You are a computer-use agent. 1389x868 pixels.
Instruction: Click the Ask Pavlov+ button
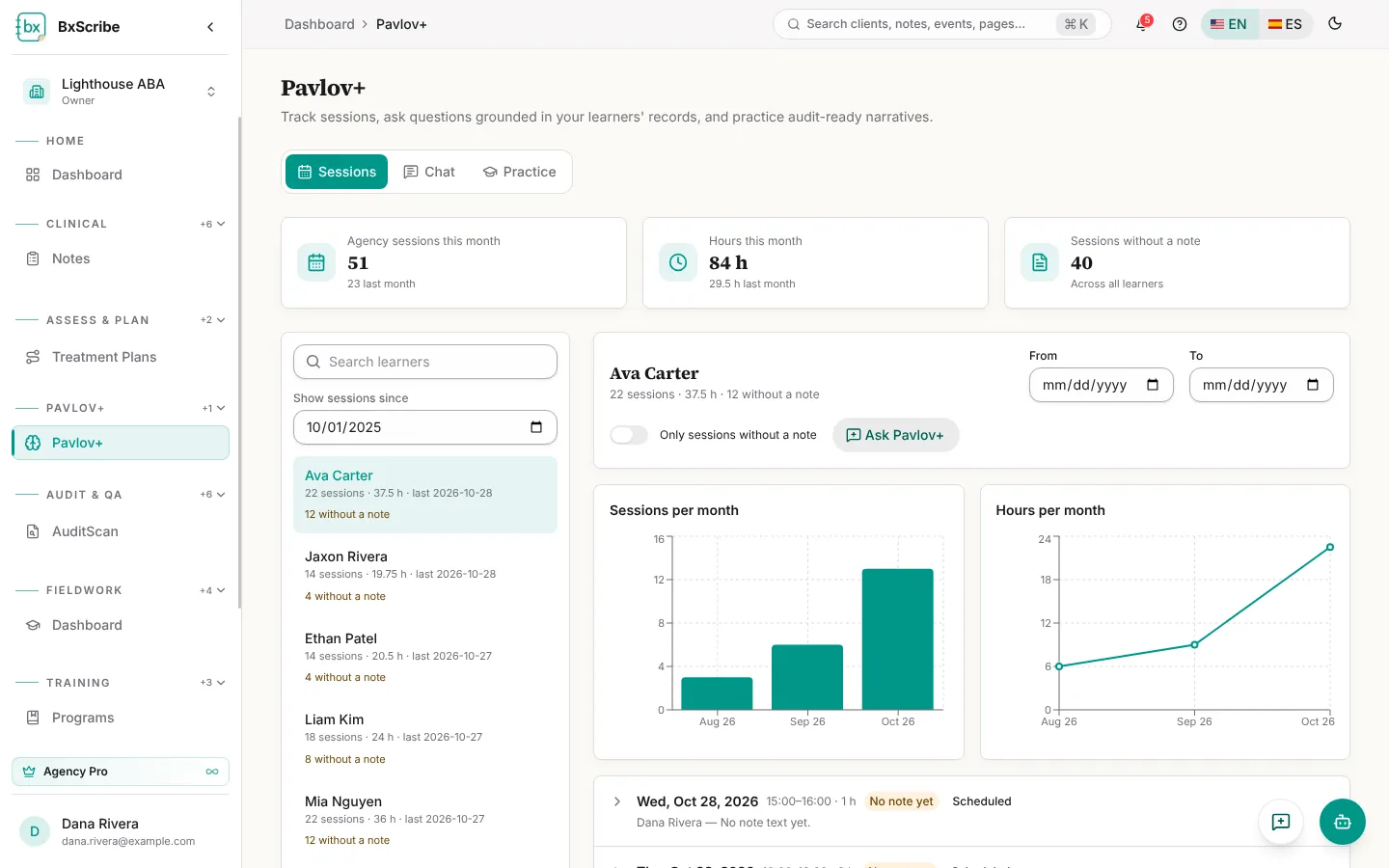895,435
